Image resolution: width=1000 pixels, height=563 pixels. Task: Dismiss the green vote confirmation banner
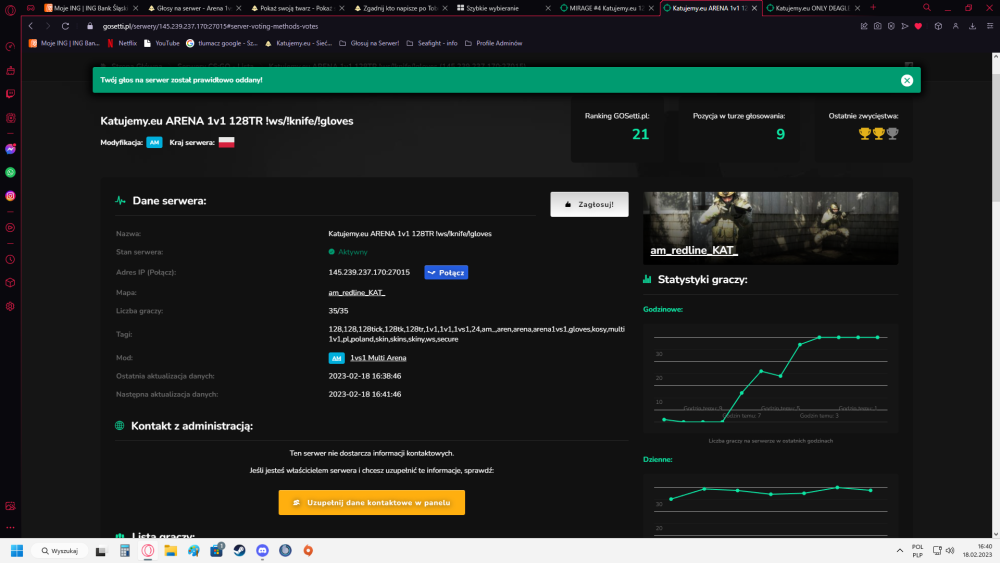pos(907,80)
